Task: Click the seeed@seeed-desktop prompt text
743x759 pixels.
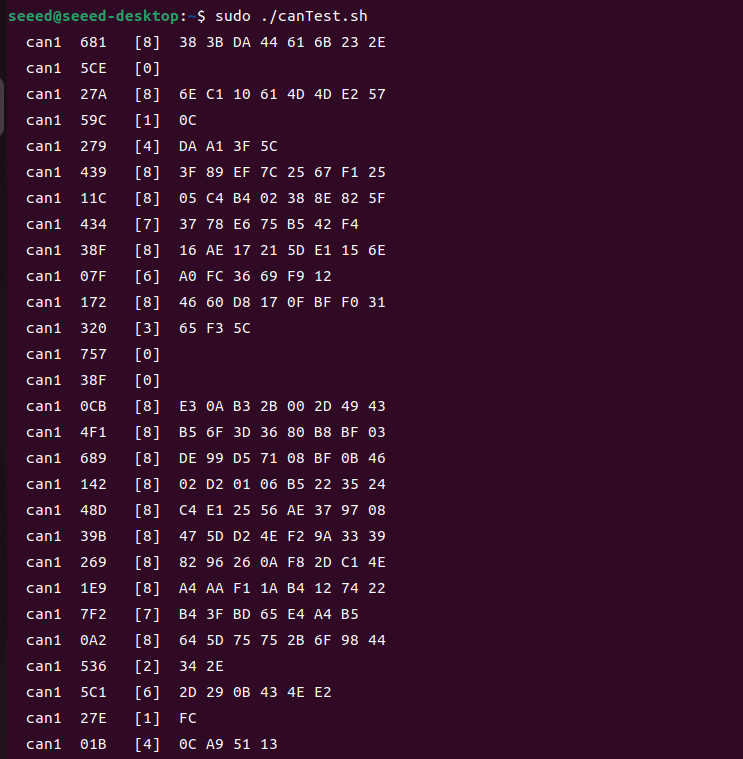Action: point(94,16)
